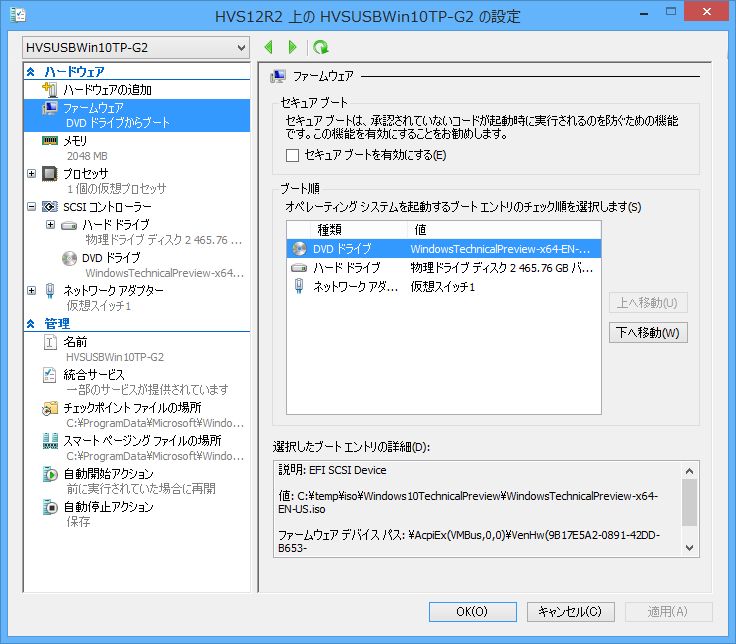
Task: Click the green forward arrow icon
Action: [292, 47]
